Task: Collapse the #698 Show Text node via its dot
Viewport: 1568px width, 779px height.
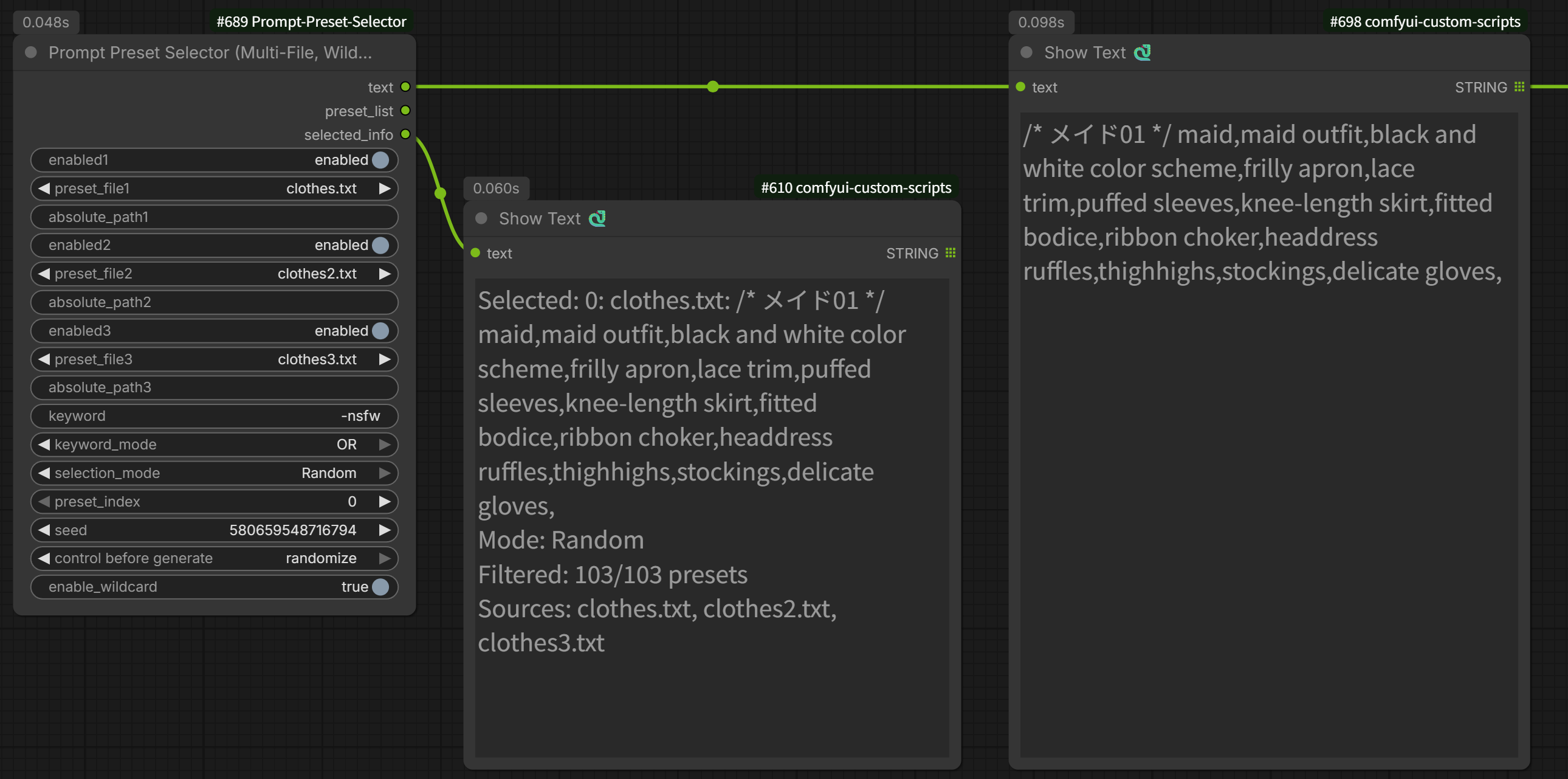Action: coord(1026,52)
